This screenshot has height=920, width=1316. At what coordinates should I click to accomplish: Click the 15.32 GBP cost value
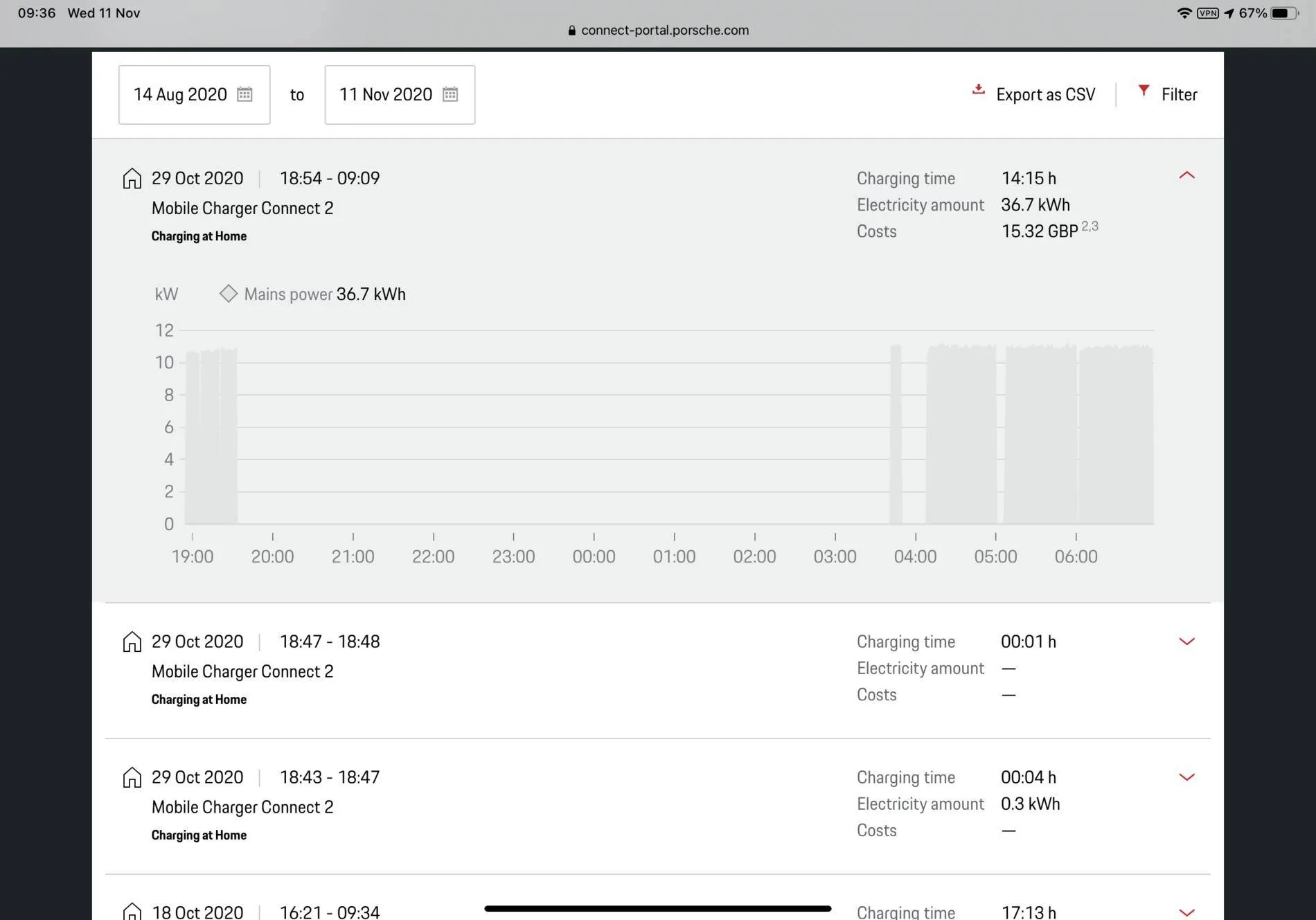tap(1040, 231)
